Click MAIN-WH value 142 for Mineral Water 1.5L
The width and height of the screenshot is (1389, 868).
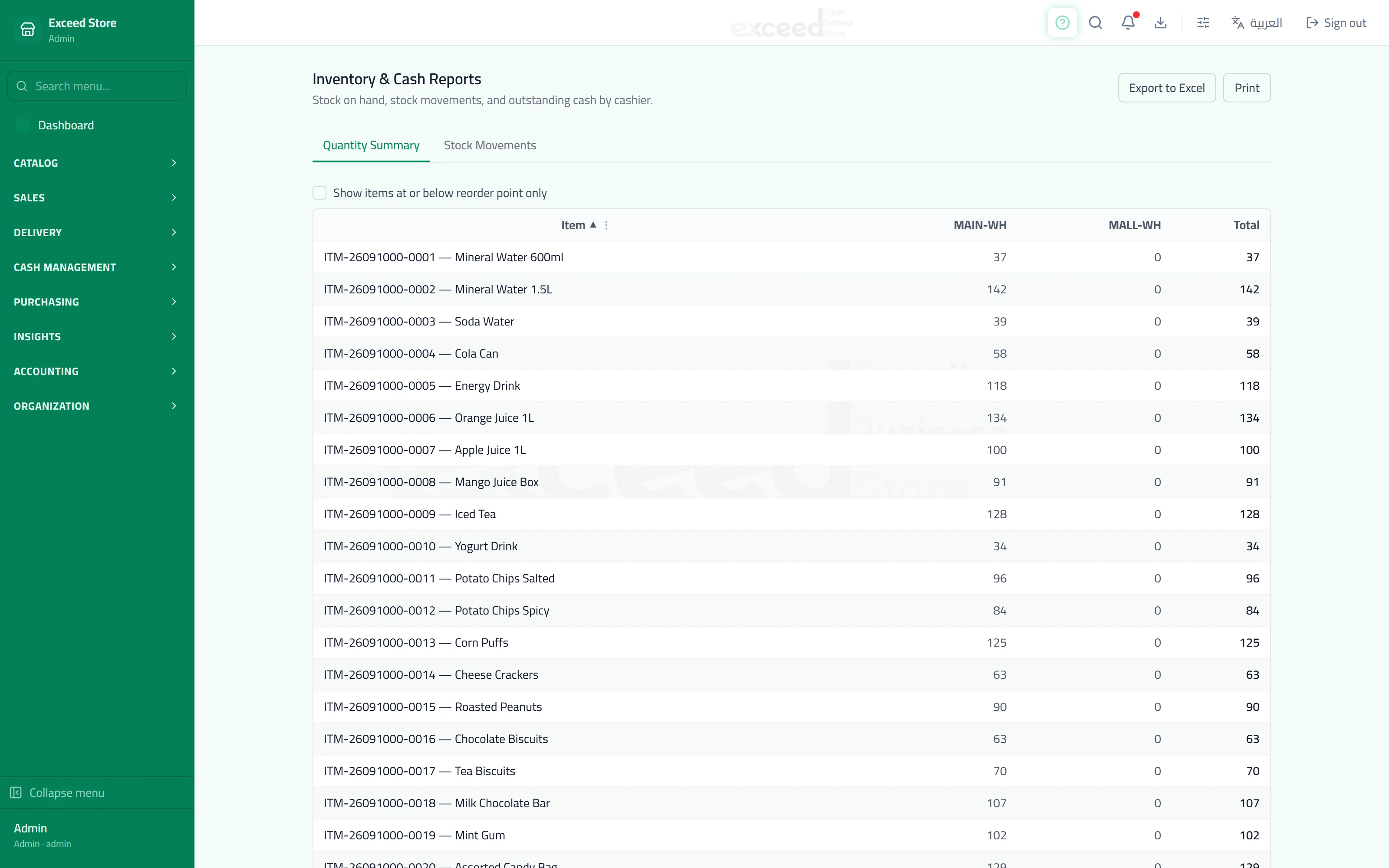point(997,289)
